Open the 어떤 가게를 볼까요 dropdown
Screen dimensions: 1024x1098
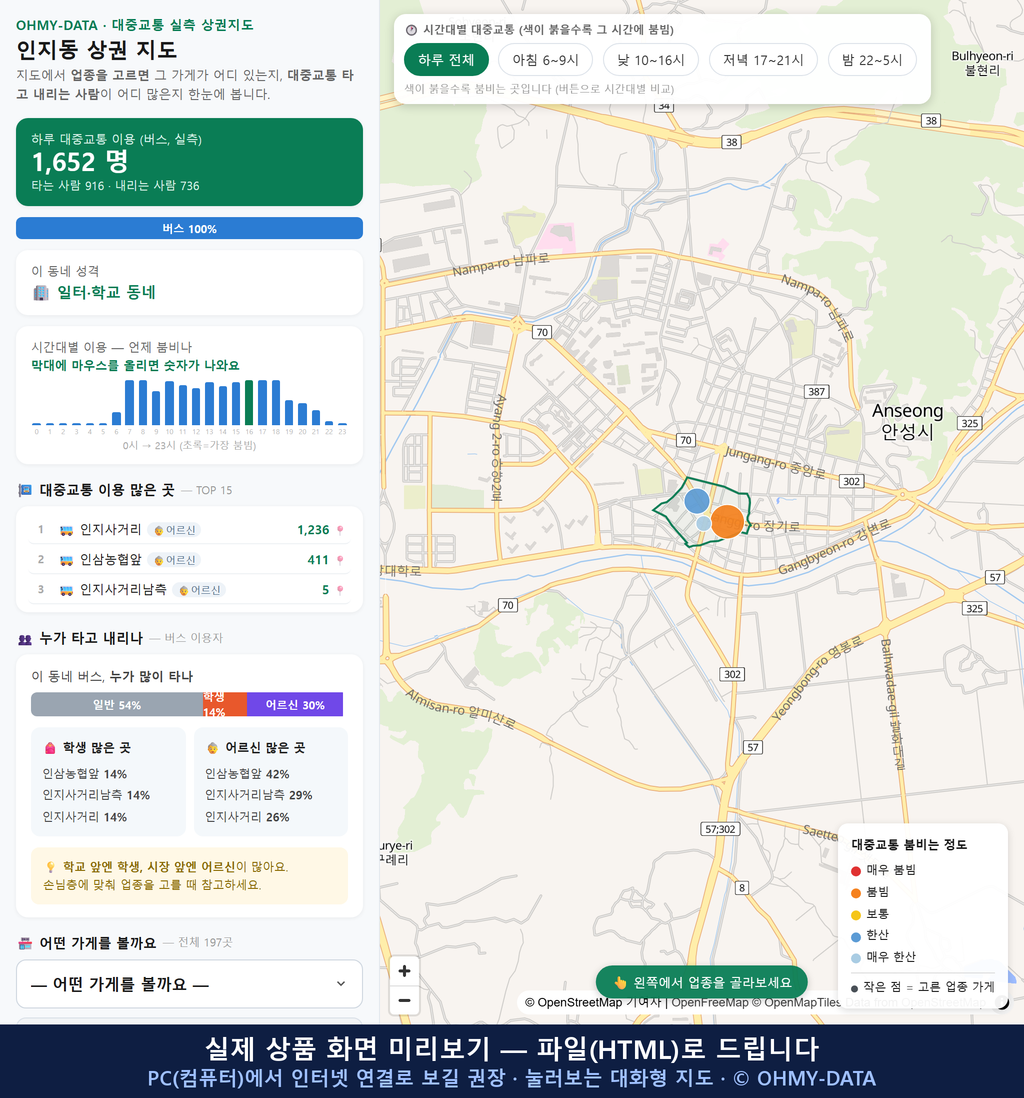click(189, 984)
